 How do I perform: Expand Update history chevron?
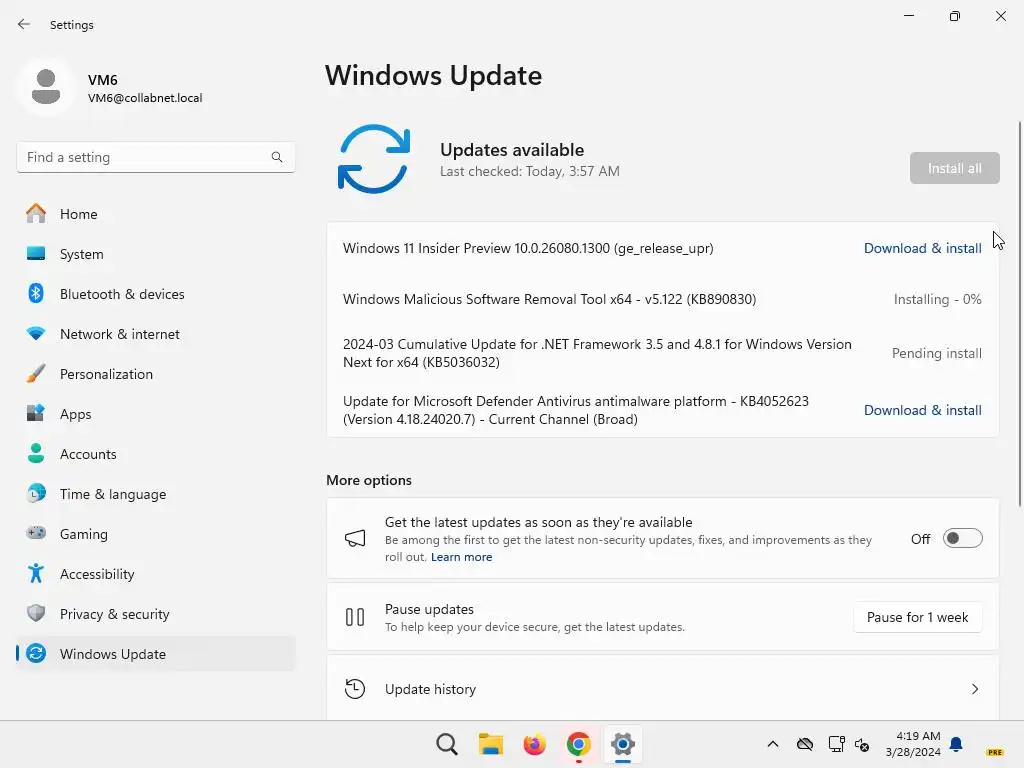tap(974, 689)
